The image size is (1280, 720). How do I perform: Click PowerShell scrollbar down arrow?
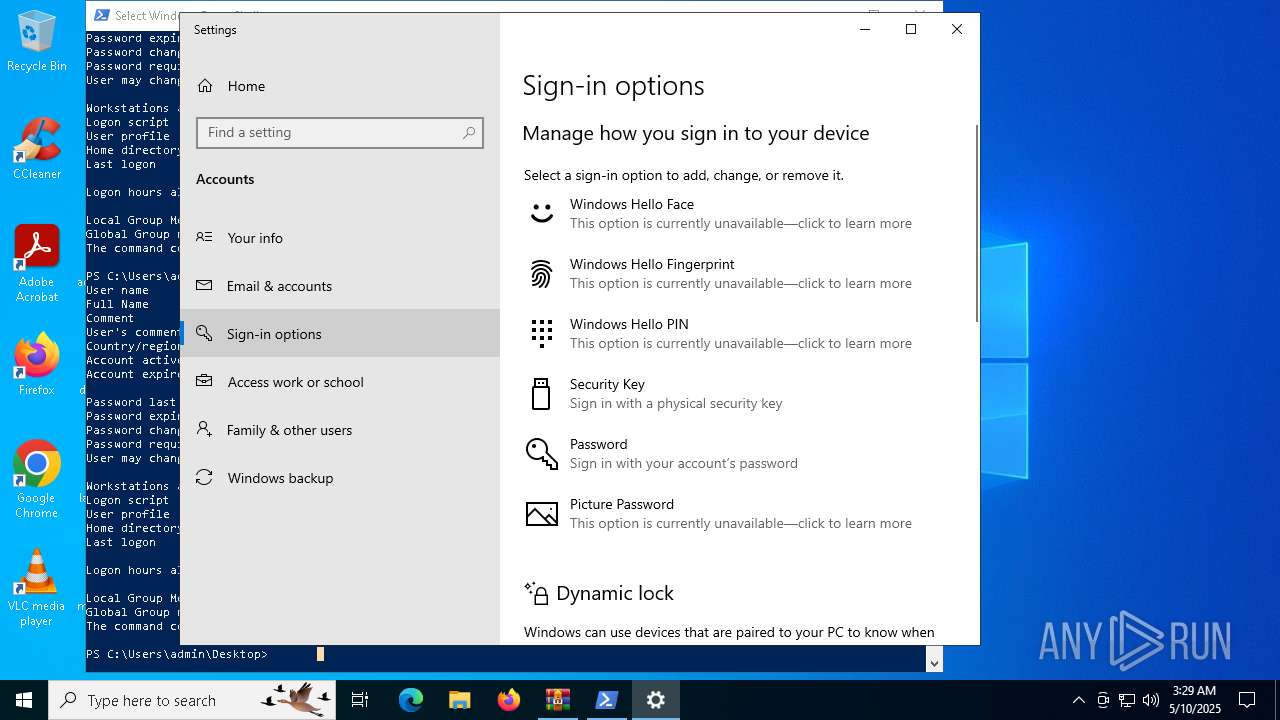[934, 662]
